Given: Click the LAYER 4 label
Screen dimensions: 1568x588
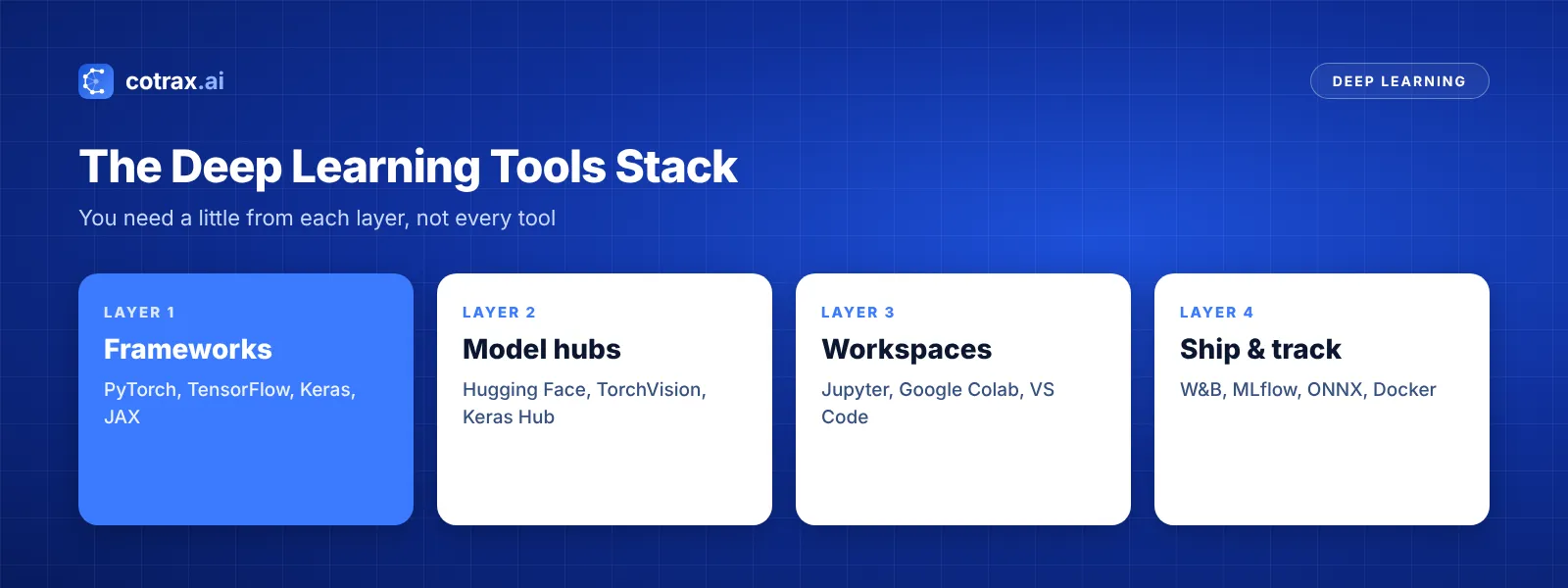Looking at the screenshot, I should point(1216,313).
